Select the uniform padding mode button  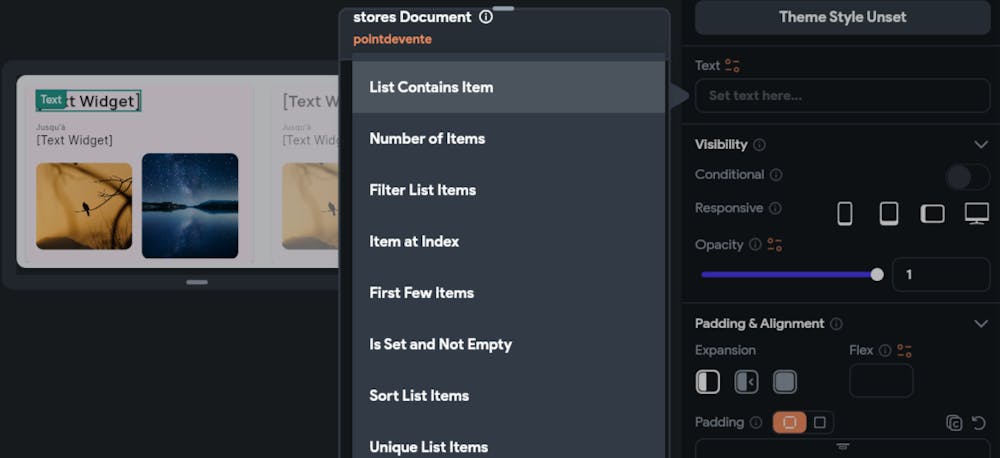789,423
